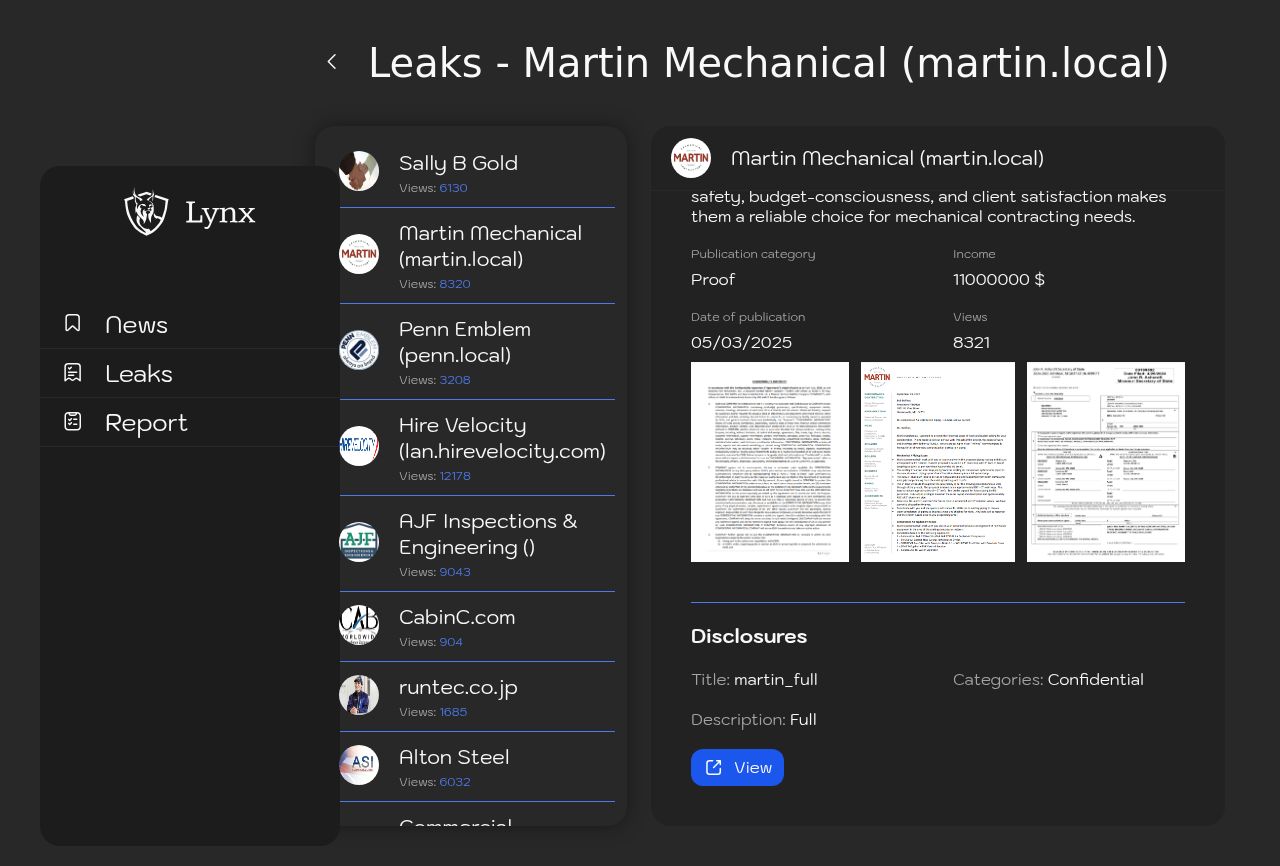Image resolution: width=1280 pixels, height=866 pixels.
Task: Click the views count 3208
Action: [455, 380]
